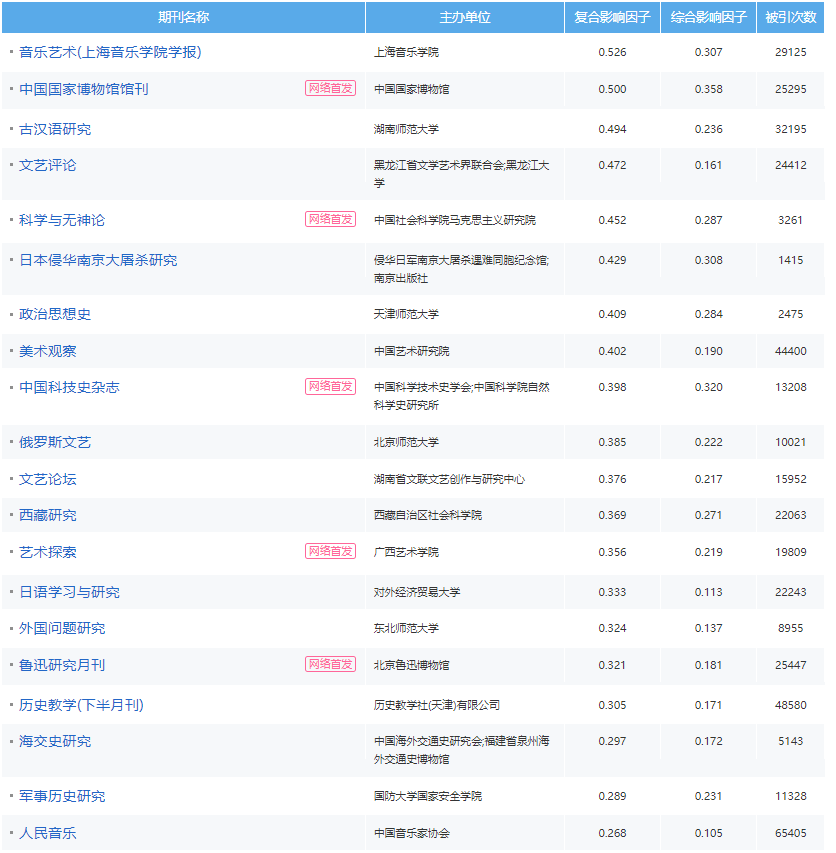The width and height of the screenshot is (836, 853).
Task: Click the 网络首发 badge next to 中国国家博物馆馆刊
Action: (x=328, y=90)
